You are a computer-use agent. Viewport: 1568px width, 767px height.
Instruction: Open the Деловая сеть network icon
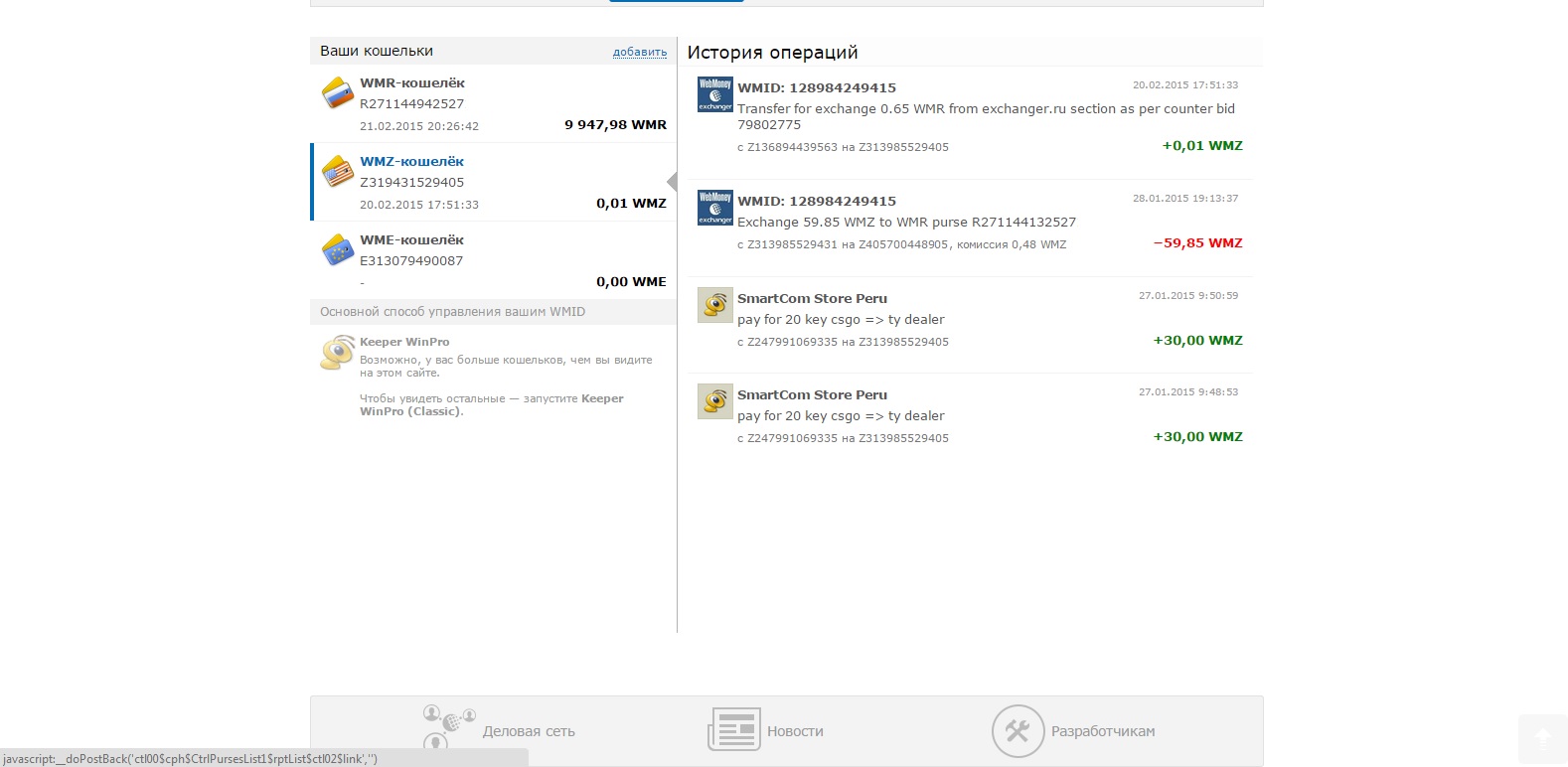point(449,728)
